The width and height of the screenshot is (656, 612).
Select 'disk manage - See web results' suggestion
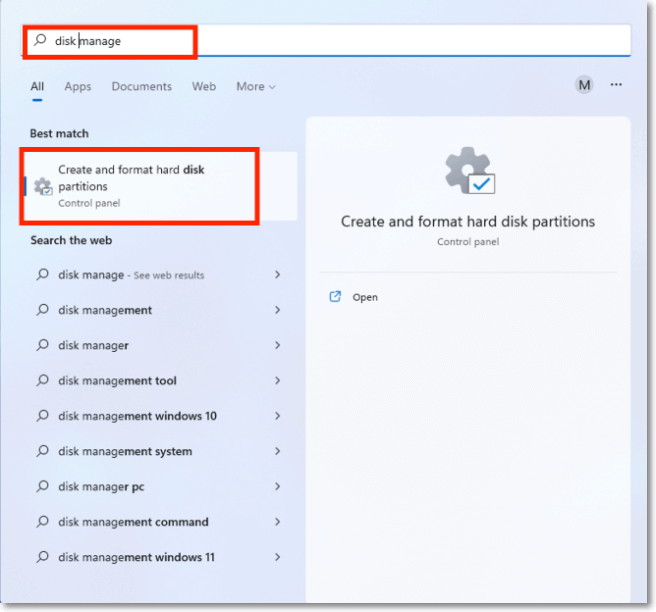click(x=160, y=275)
